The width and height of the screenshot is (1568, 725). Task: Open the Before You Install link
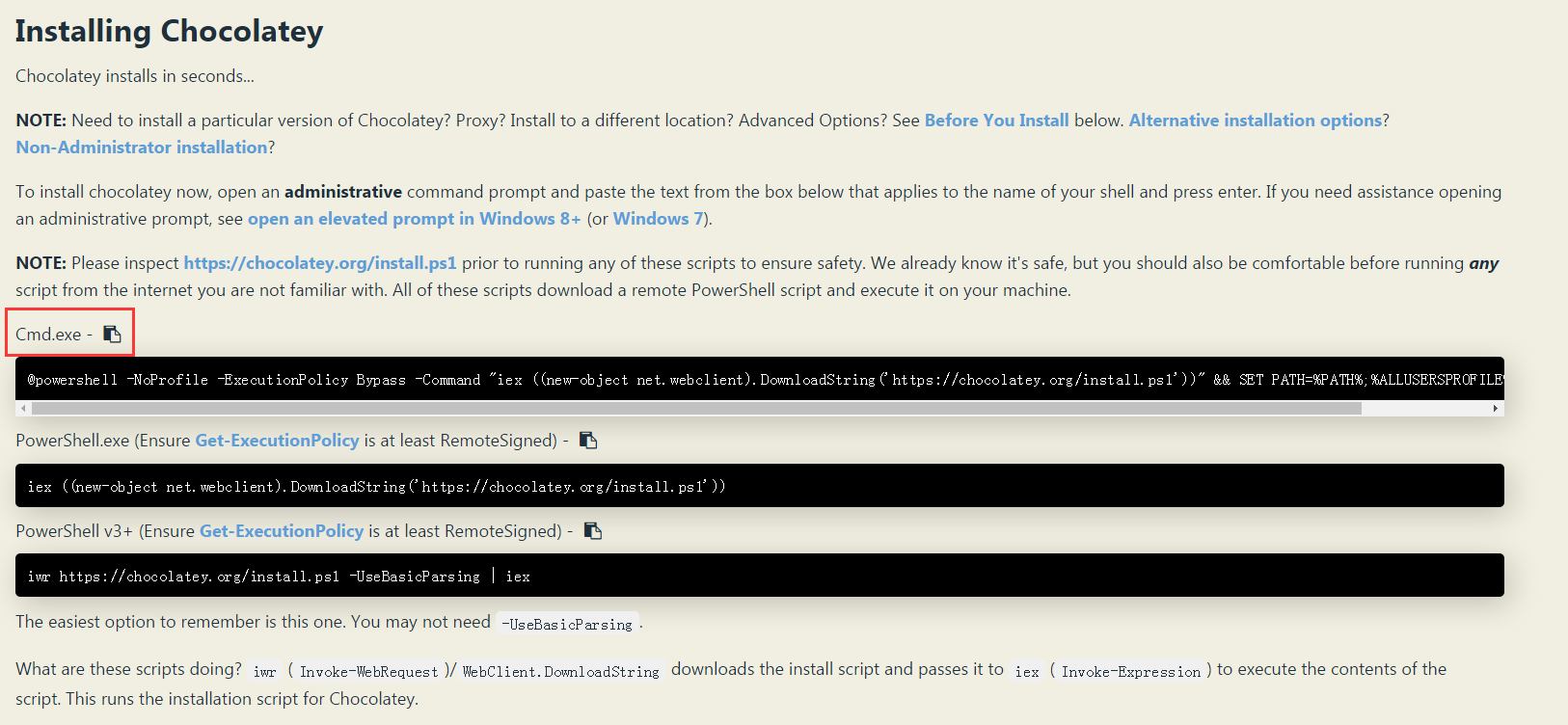click(x=996, y=121)
